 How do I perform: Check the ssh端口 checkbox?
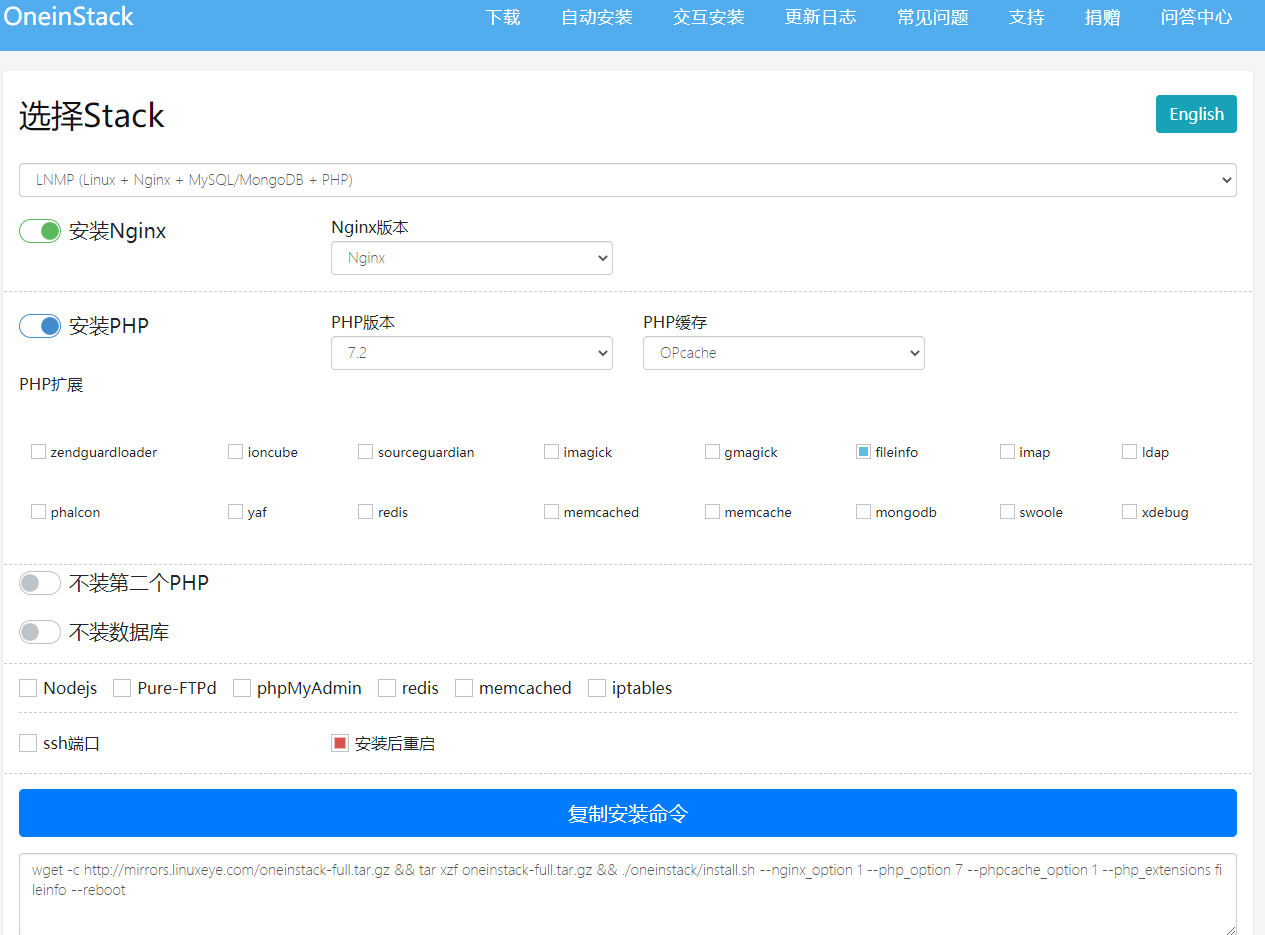tap(28, 743)
